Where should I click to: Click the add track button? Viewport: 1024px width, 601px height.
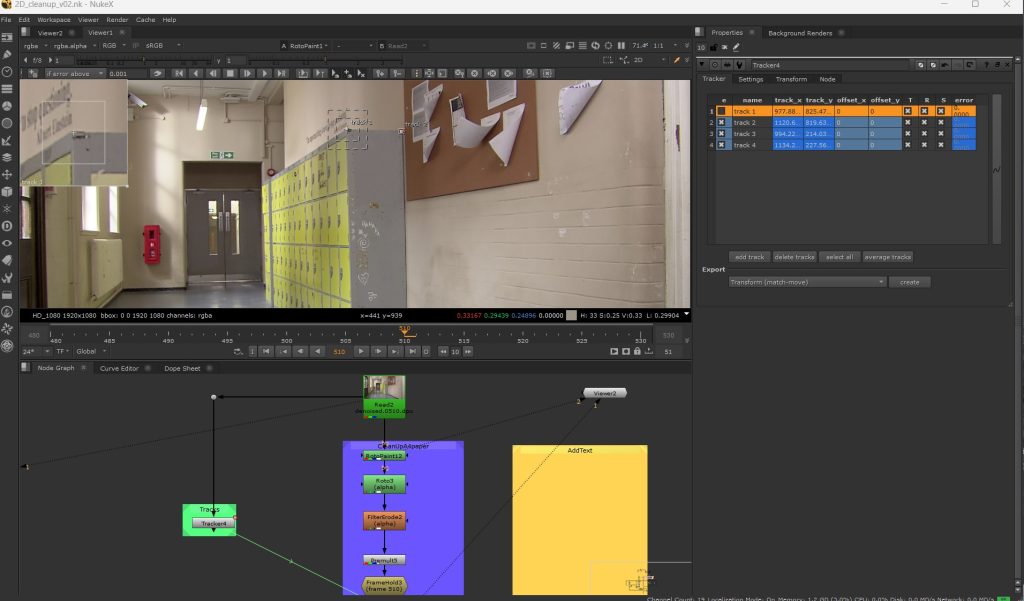748,257
